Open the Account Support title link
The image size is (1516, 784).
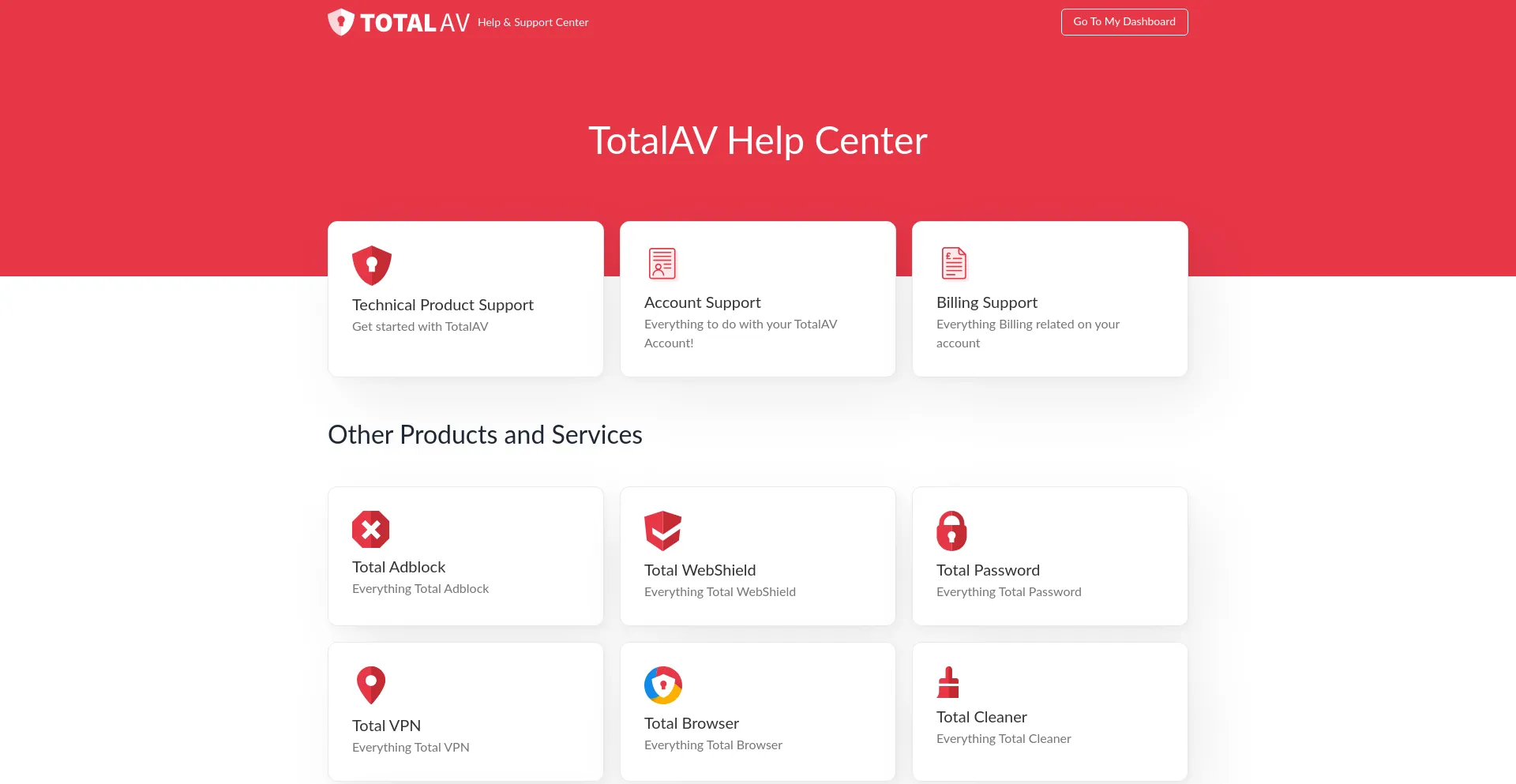[703, 302]
